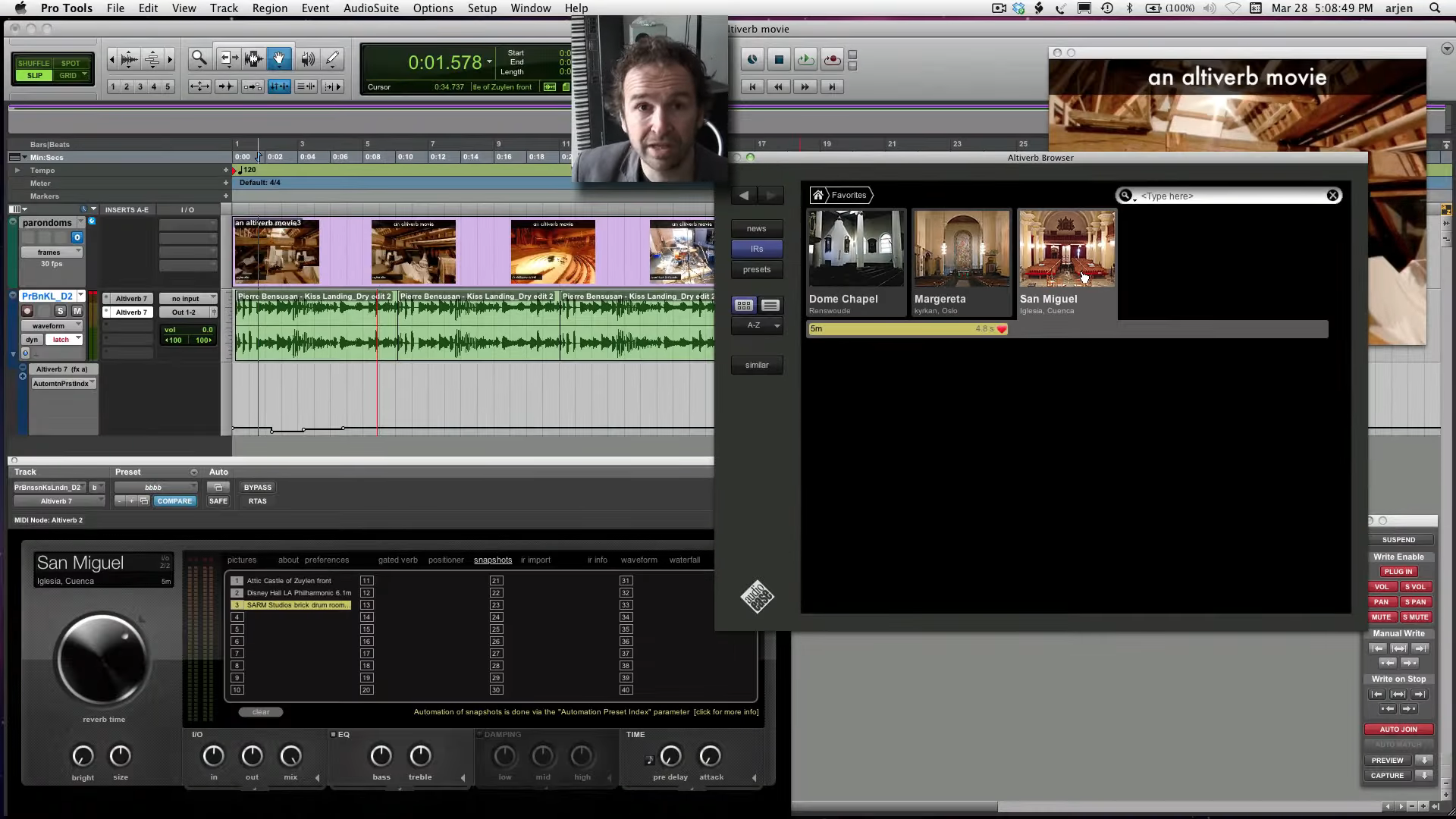Adjust the reverb time knob
The image size is (1456, 819).
tap(102, 659)
